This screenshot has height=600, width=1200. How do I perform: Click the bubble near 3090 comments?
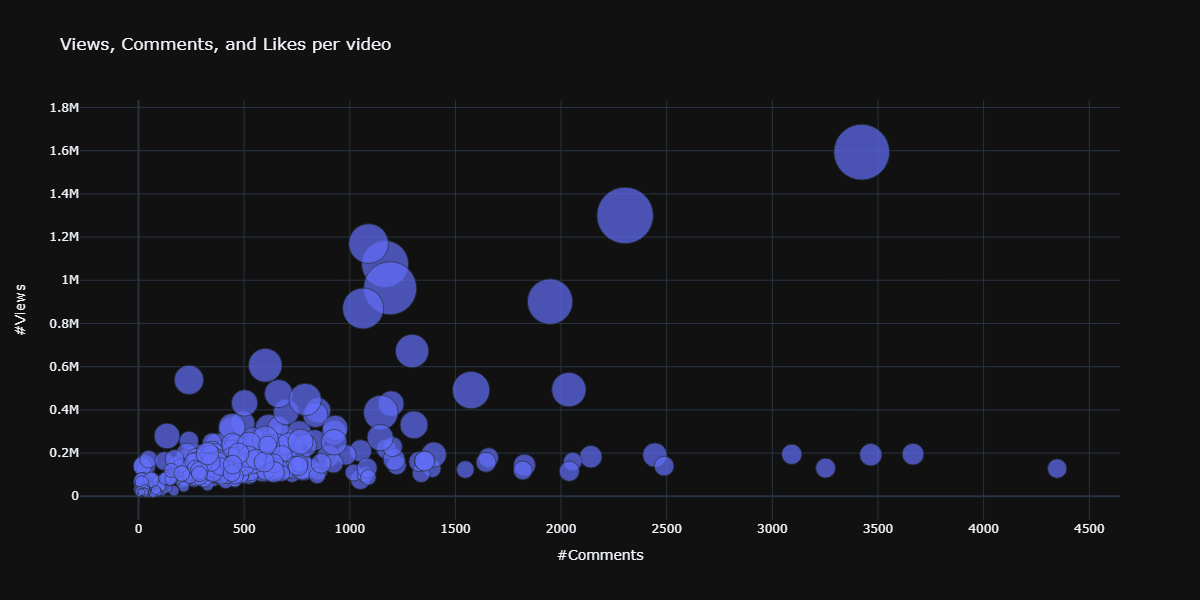[x=791, y=454]
